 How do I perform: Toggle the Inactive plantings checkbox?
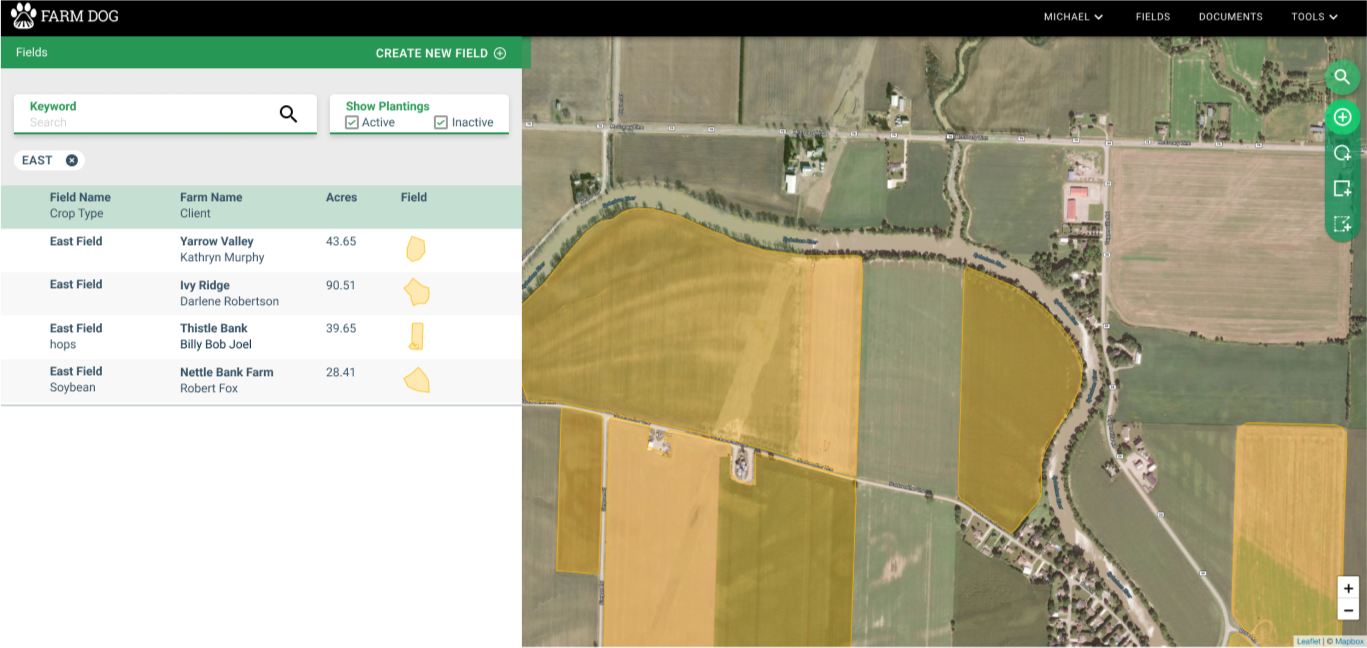[441, 122]
